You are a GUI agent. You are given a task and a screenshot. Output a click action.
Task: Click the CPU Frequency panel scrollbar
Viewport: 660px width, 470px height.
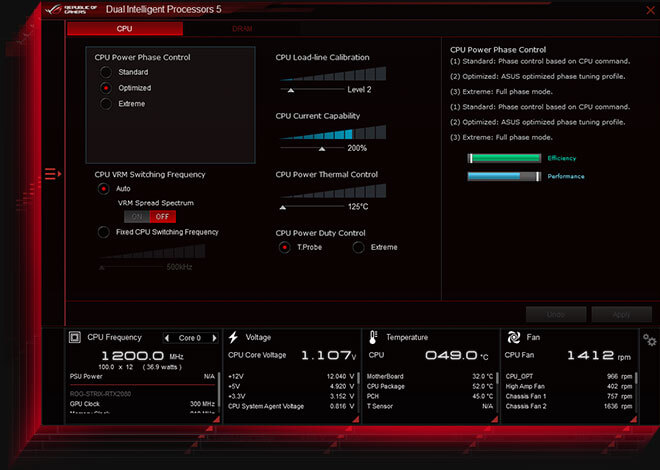click(219, 391)
